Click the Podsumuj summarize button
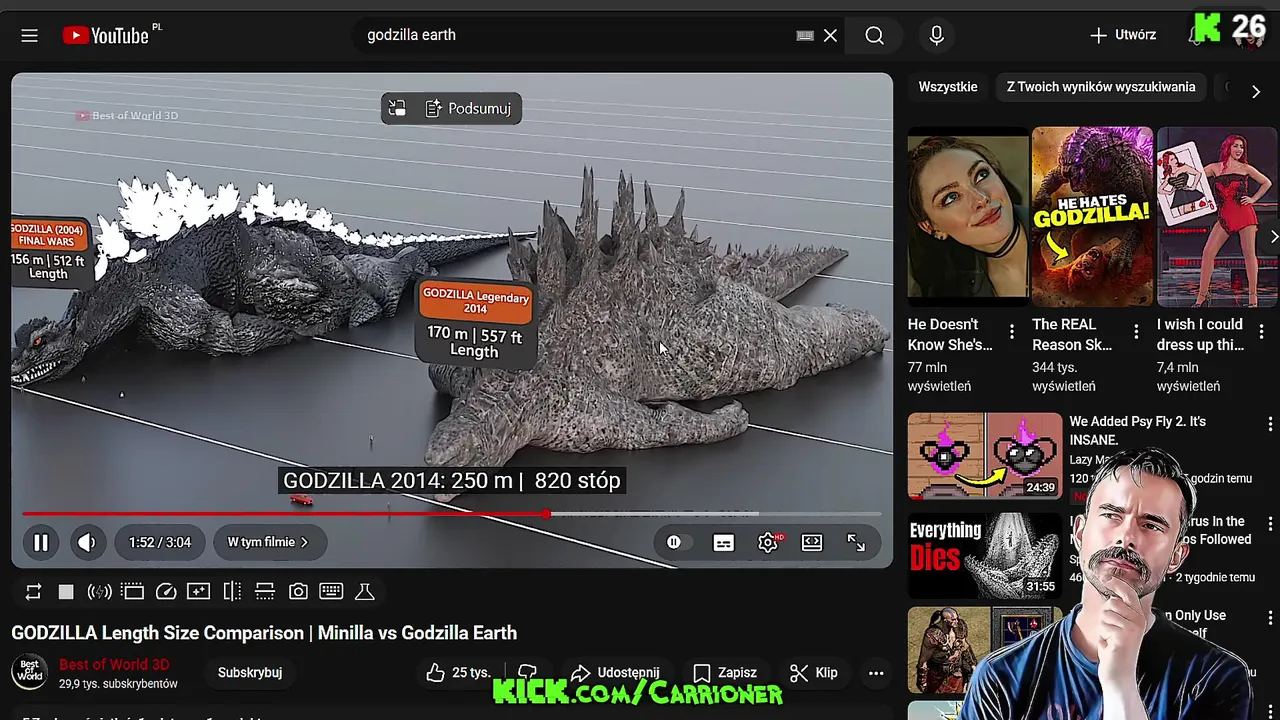This screenshot has height=720, width=1280. [x=468, y=108]
